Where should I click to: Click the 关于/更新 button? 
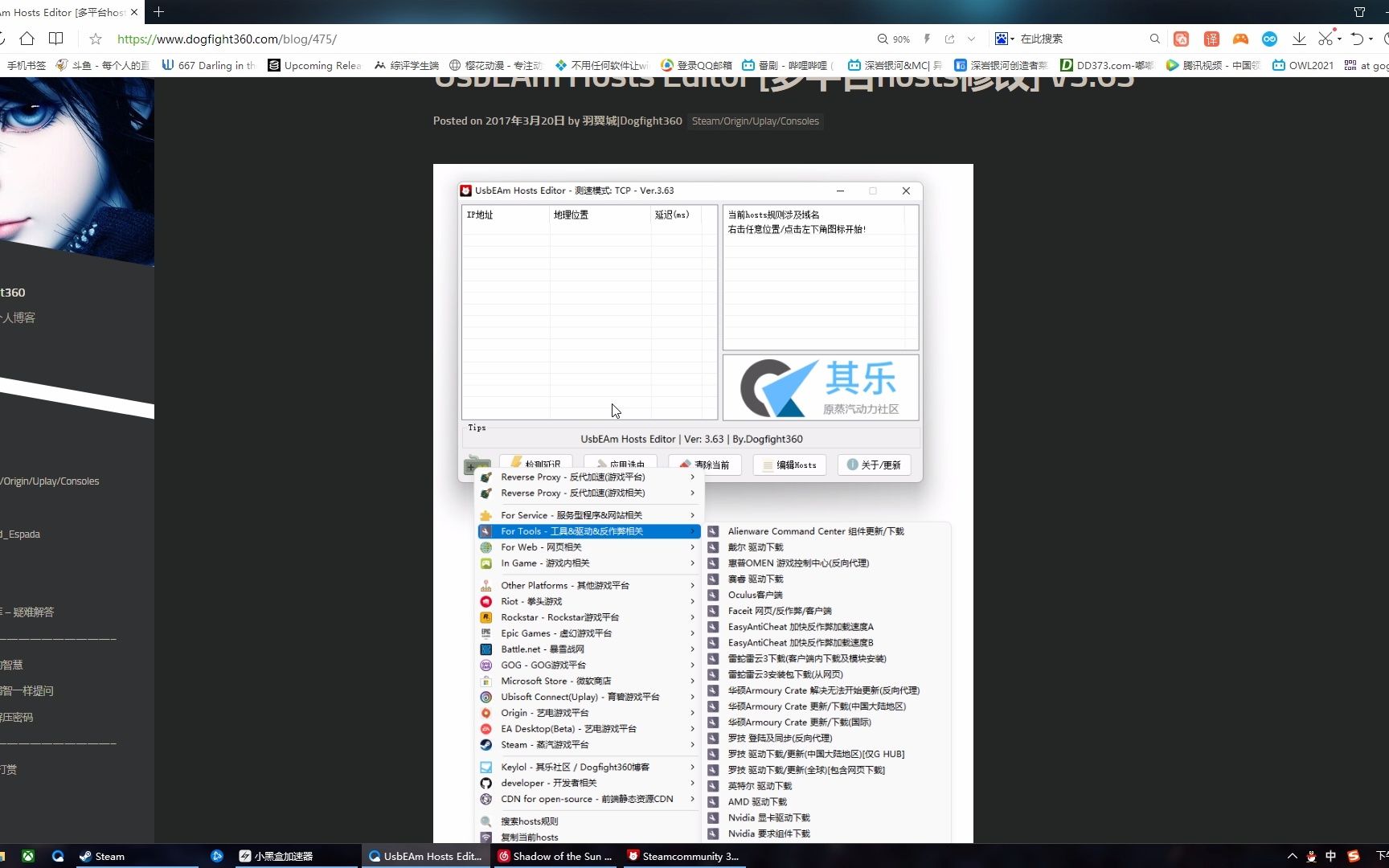pyautogui.click(x=874, y=465)
